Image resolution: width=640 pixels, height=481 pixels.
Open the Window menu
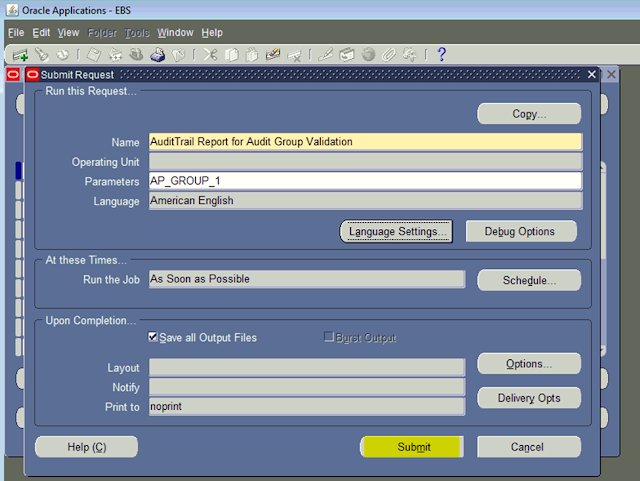(176, 33)
